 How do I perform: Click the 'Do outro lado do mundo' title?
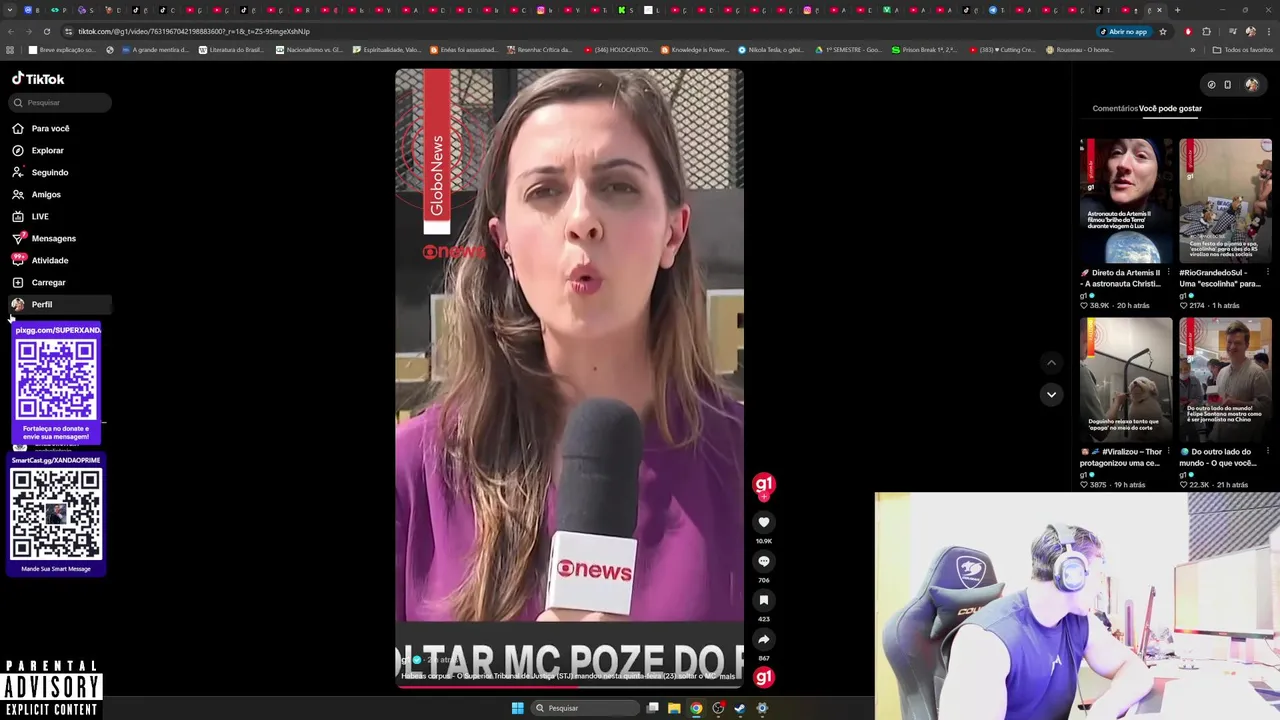click(1220, 457)
